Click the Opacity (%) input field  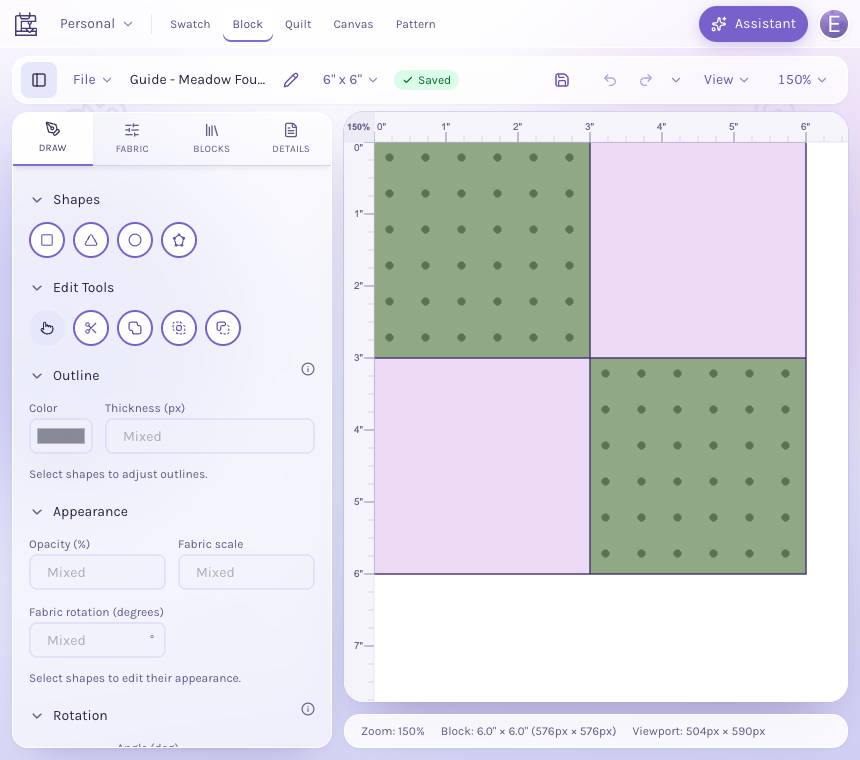(x=97, y=572)
